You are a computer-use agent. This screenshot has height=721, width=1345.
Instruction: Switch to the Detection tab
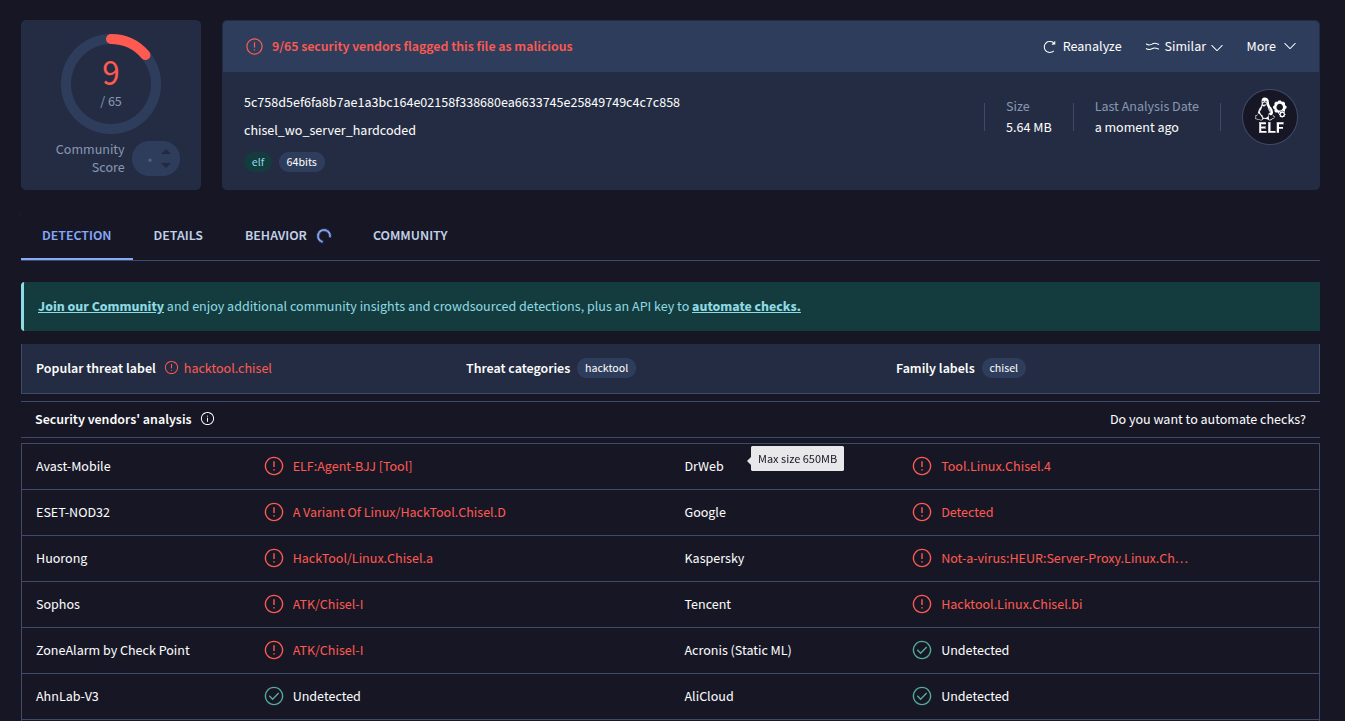pos(77,236)
